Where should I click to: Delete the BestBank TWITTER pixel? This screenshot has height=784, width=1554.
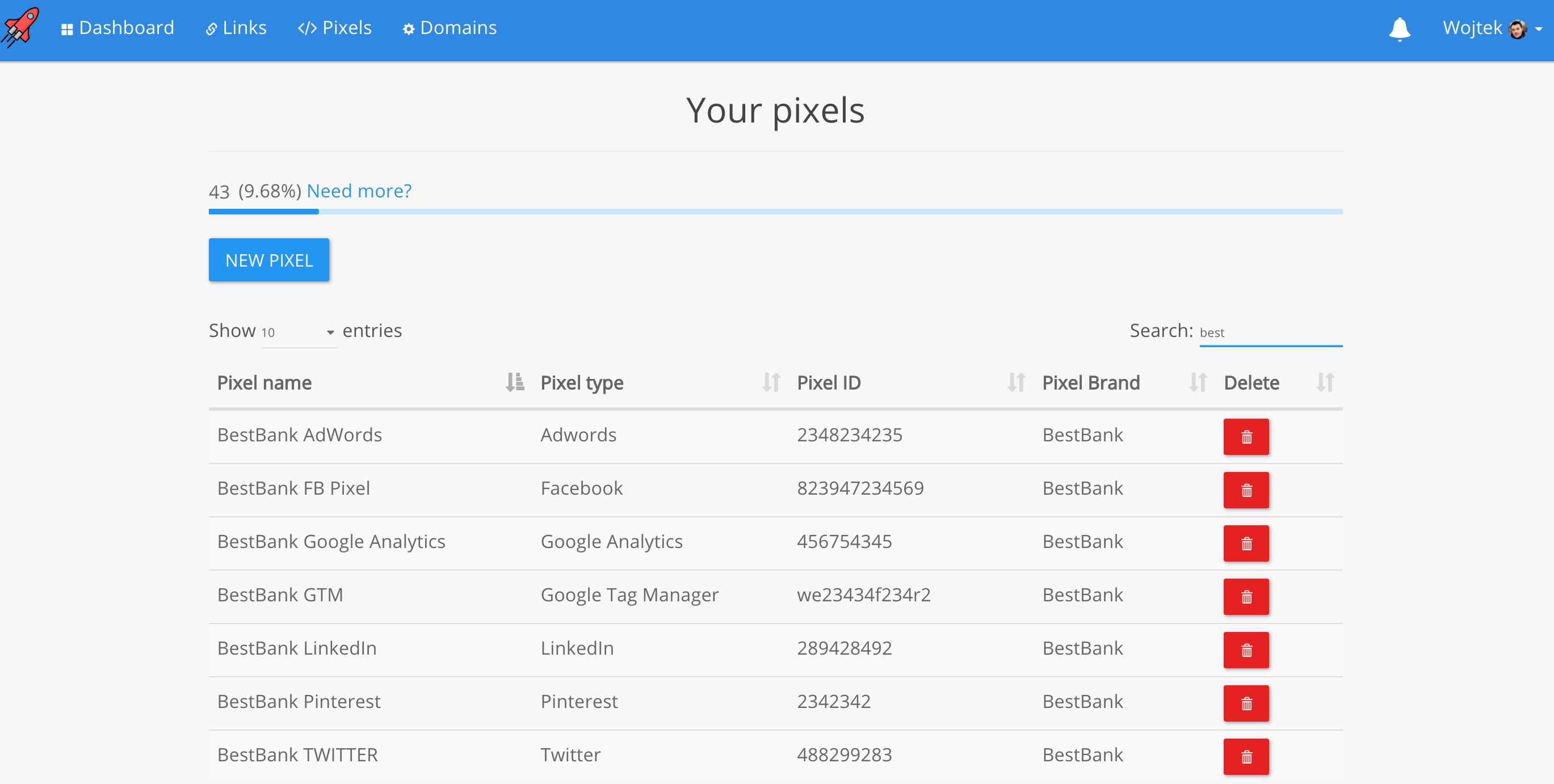click(1246, 756)
